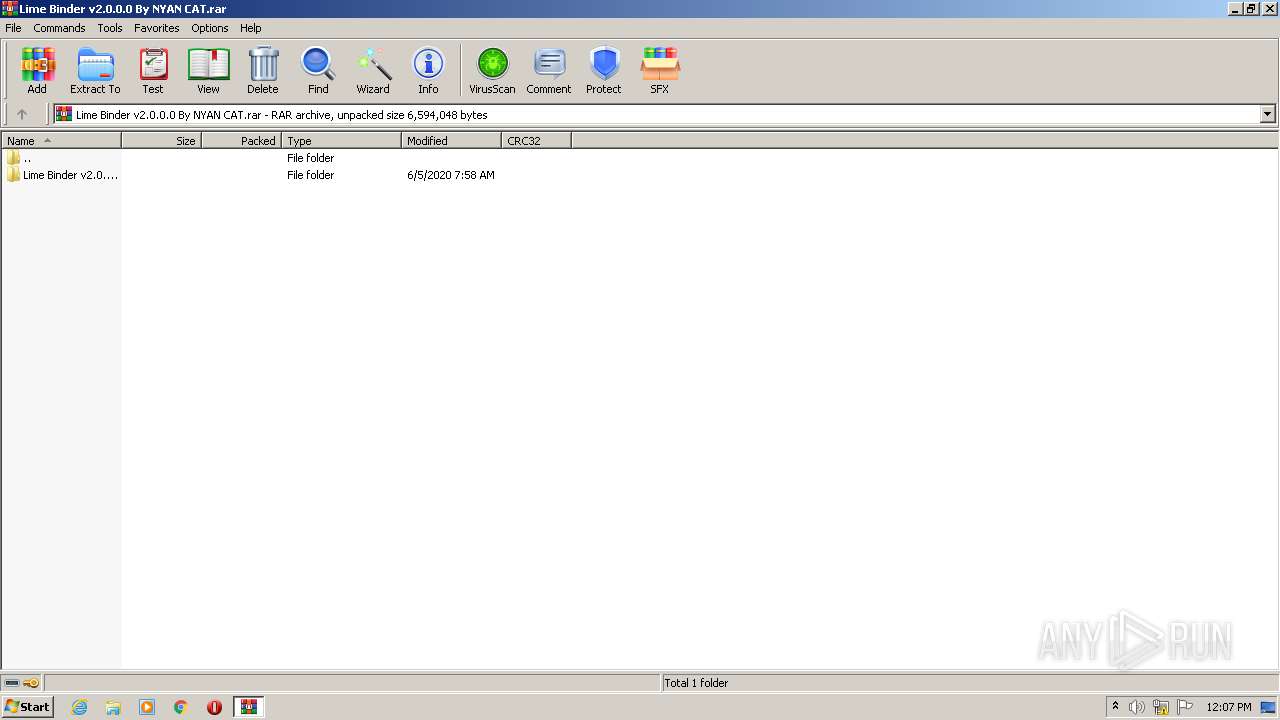Sort by Modified column header
Screen dimensions: 1280x720
coord(451,141)
